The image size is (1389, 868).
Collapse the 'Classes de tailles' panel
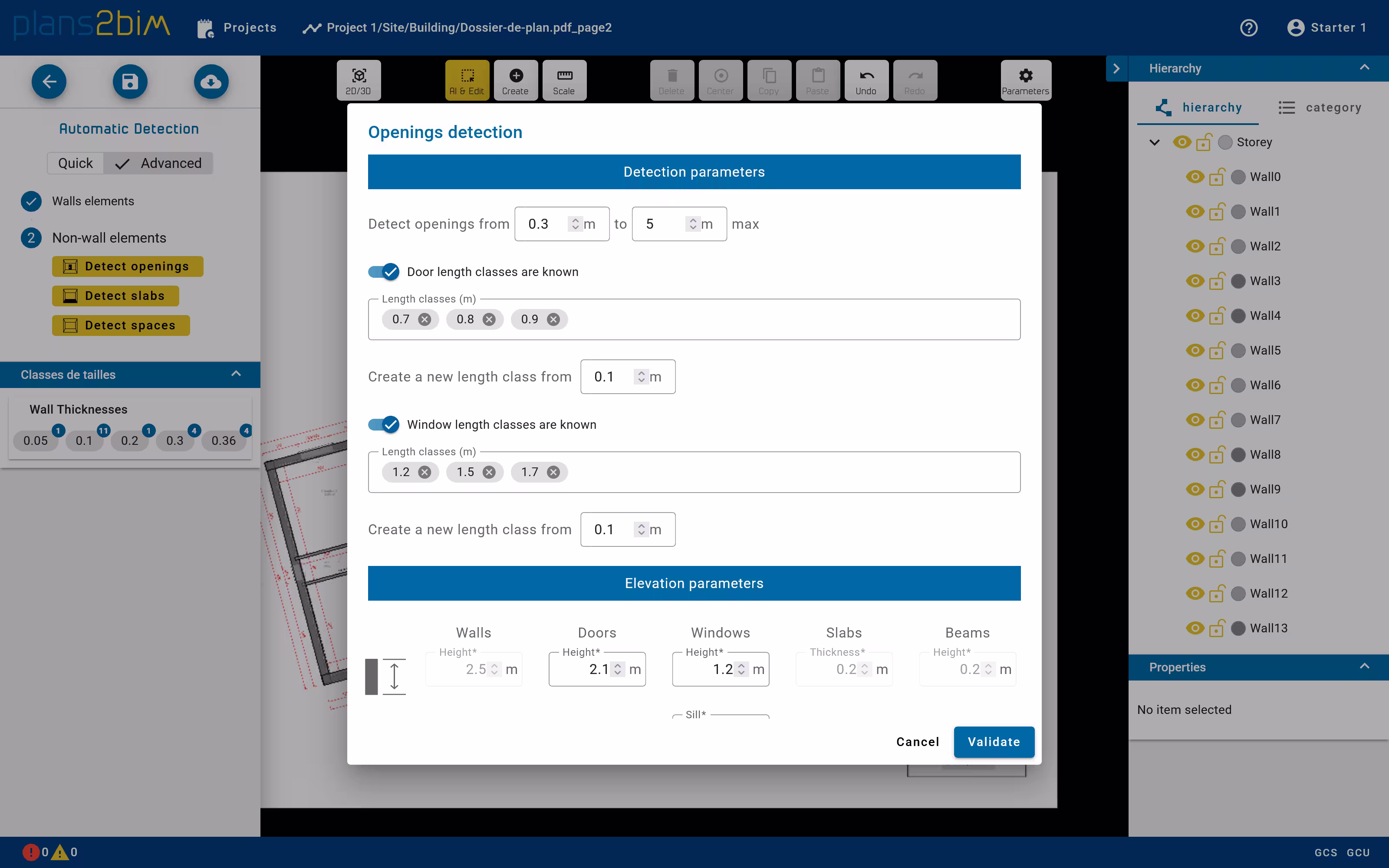236,374
